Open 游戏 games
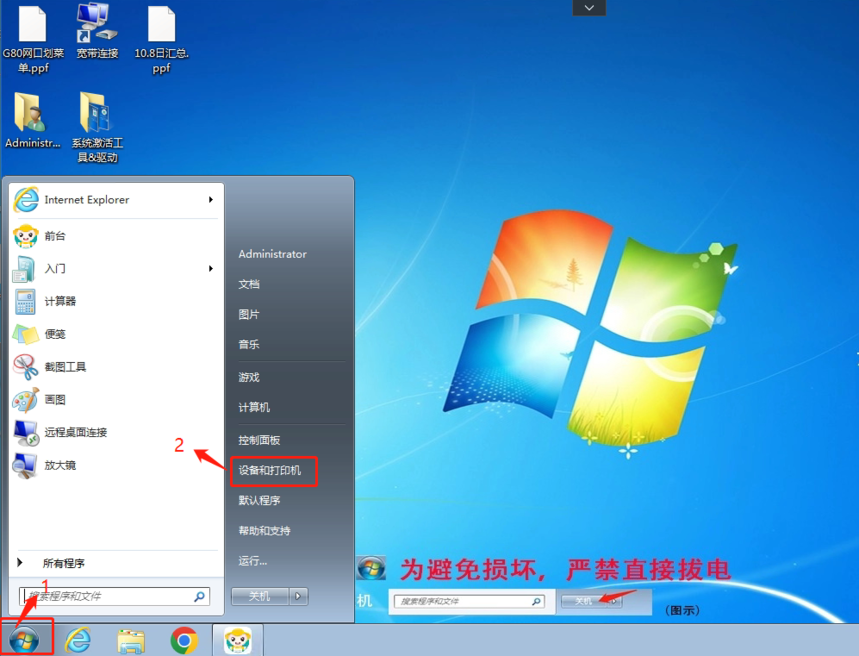The width and height of the screenshot is (859, 656). coord(249,378)
